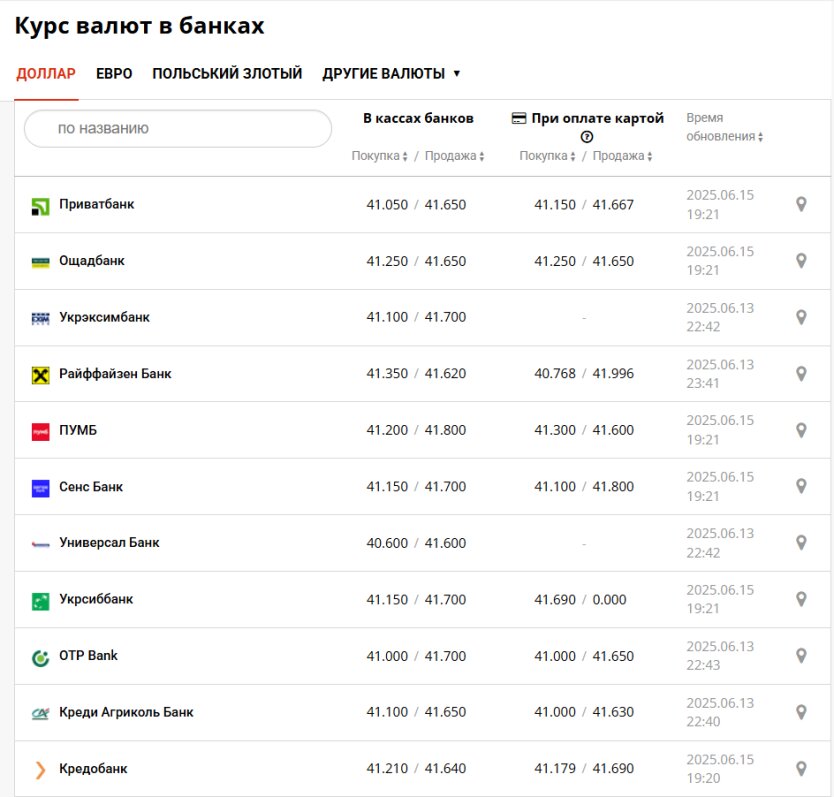
Task: Click the 'При оплате картой' header text
Action: click(597, 118)
